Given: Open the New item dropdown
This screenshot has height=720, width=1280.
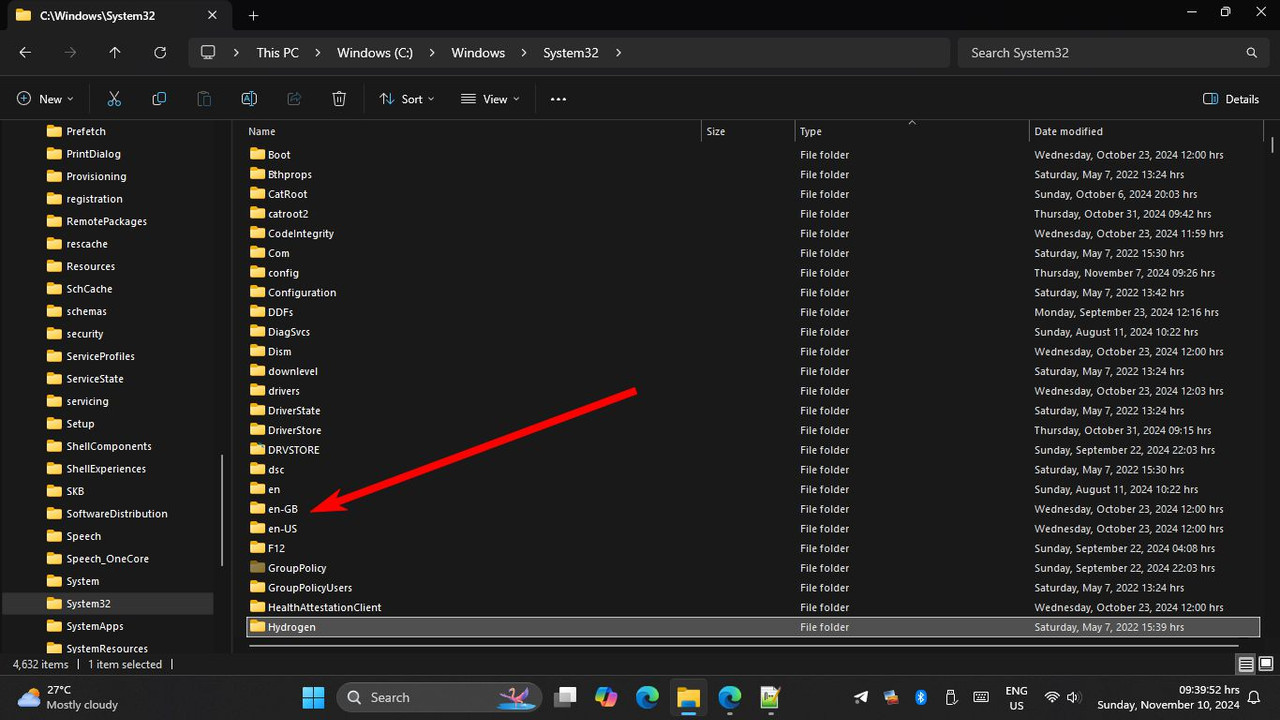Looking at the screenshot, I should pos(46,99).
